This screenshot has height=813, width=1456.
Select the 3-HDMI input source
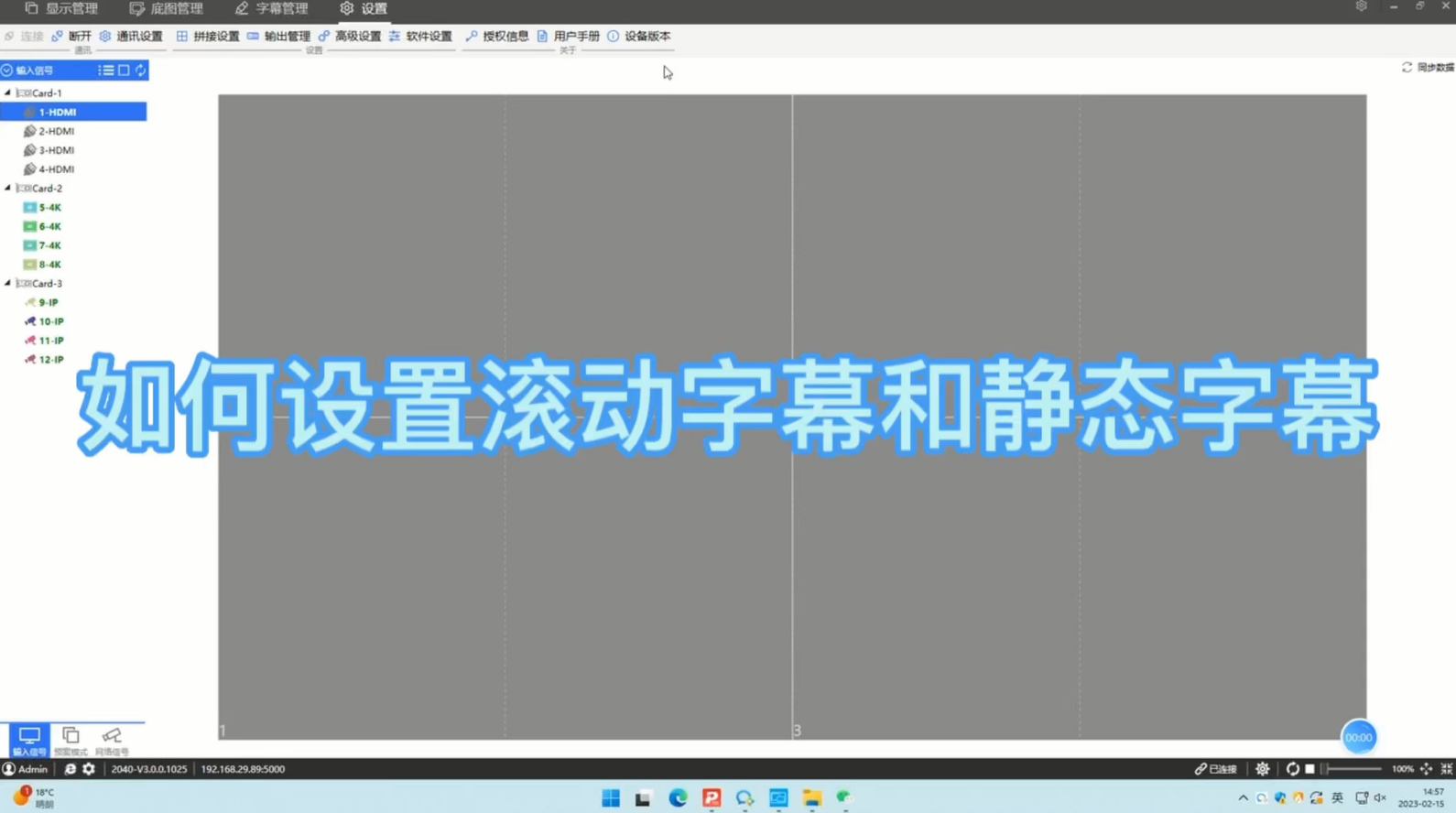point(49,150)
